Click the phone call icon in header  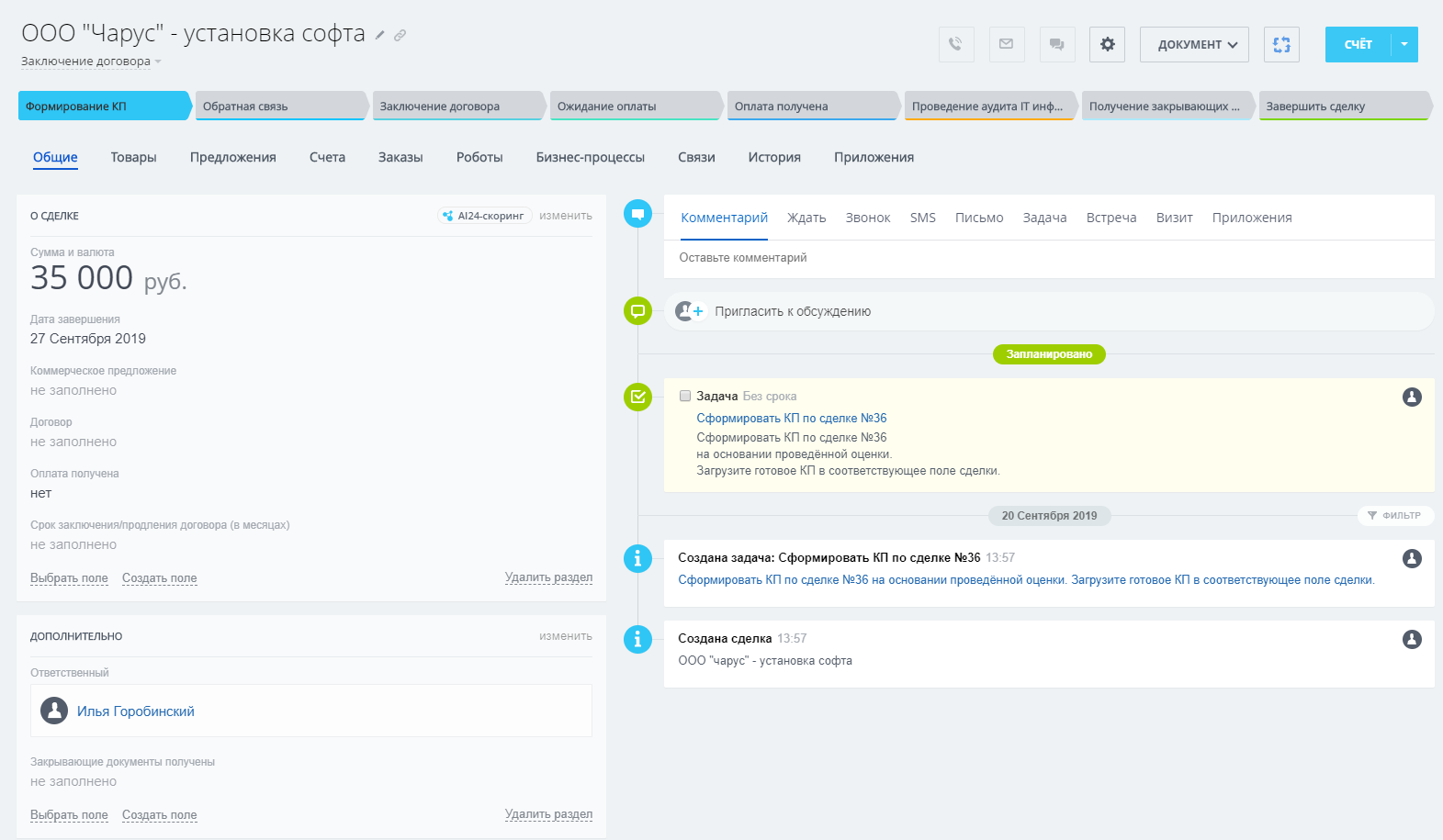click(x=955, y=44)
